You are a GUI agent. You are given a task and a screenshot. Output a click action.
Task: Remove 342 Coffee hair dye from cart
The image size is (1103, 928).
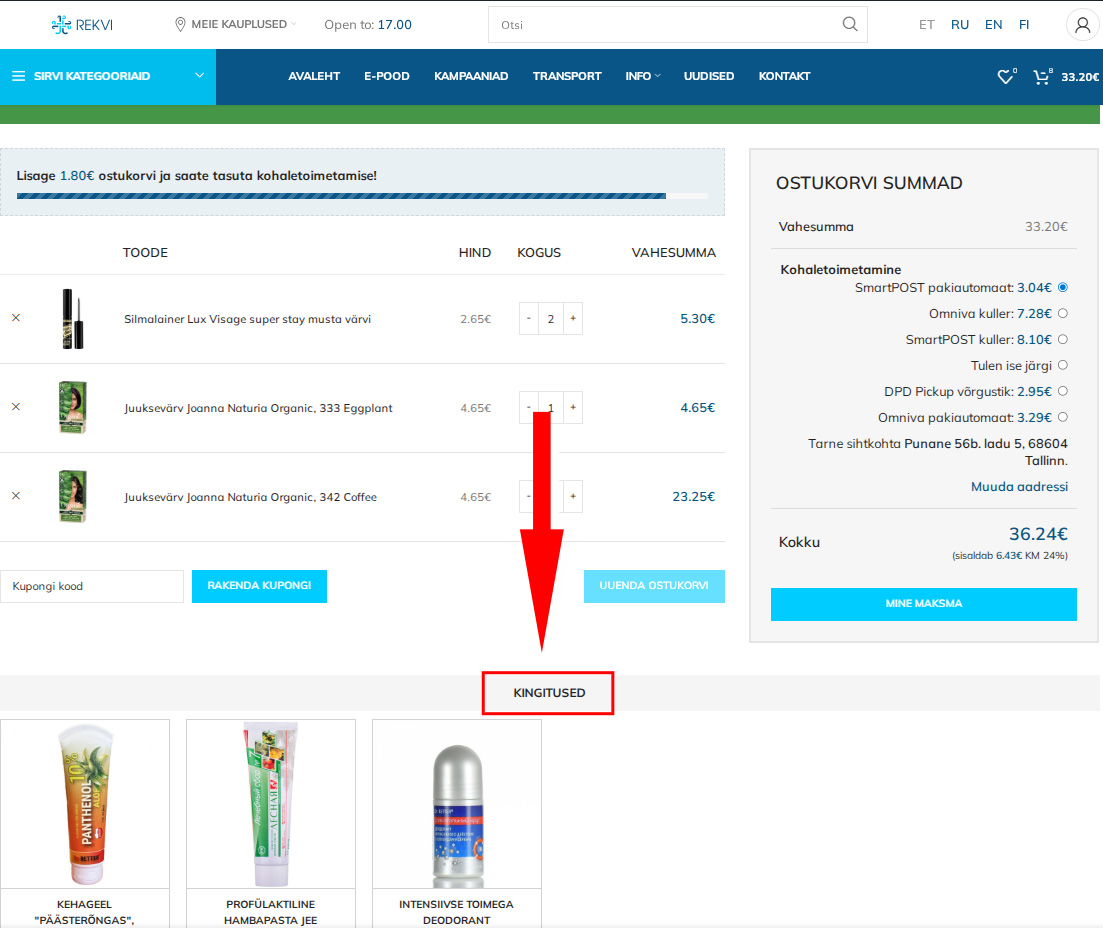click(x=16, y=496)
